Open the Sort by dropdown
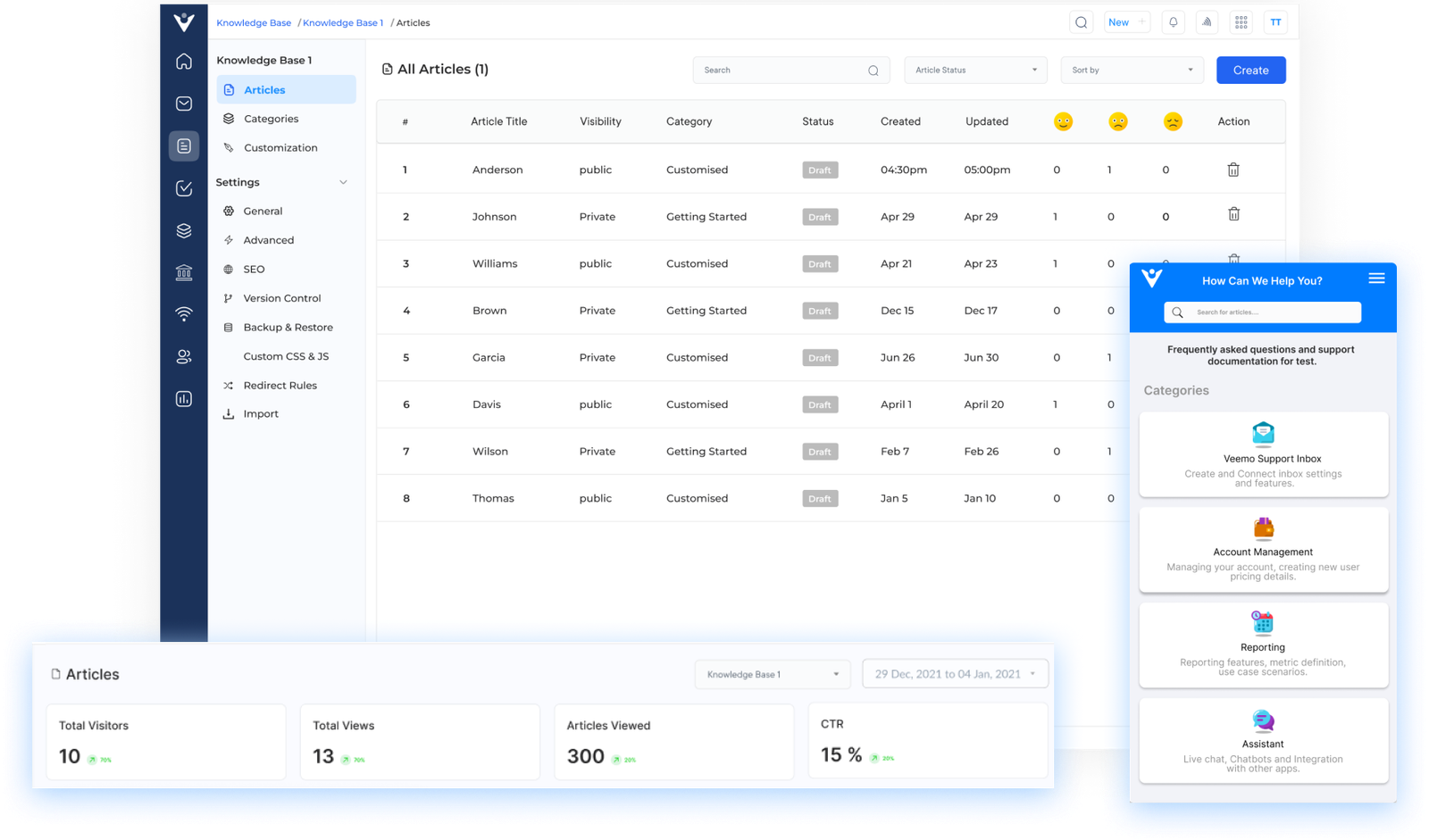 click(x=1132, y=70)
